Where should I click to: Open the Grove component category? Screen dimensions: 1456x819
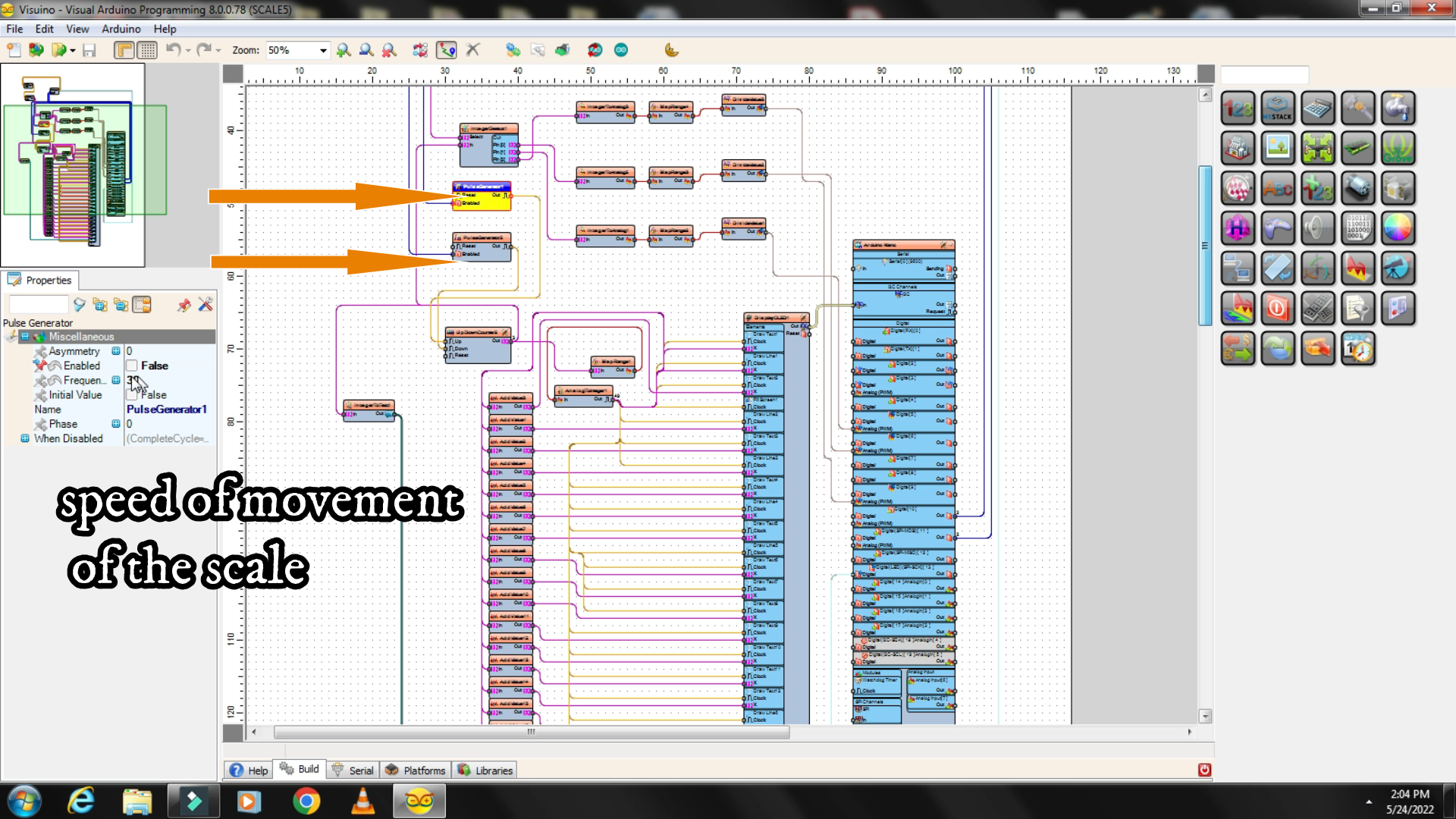click(x=1398, y=148)
